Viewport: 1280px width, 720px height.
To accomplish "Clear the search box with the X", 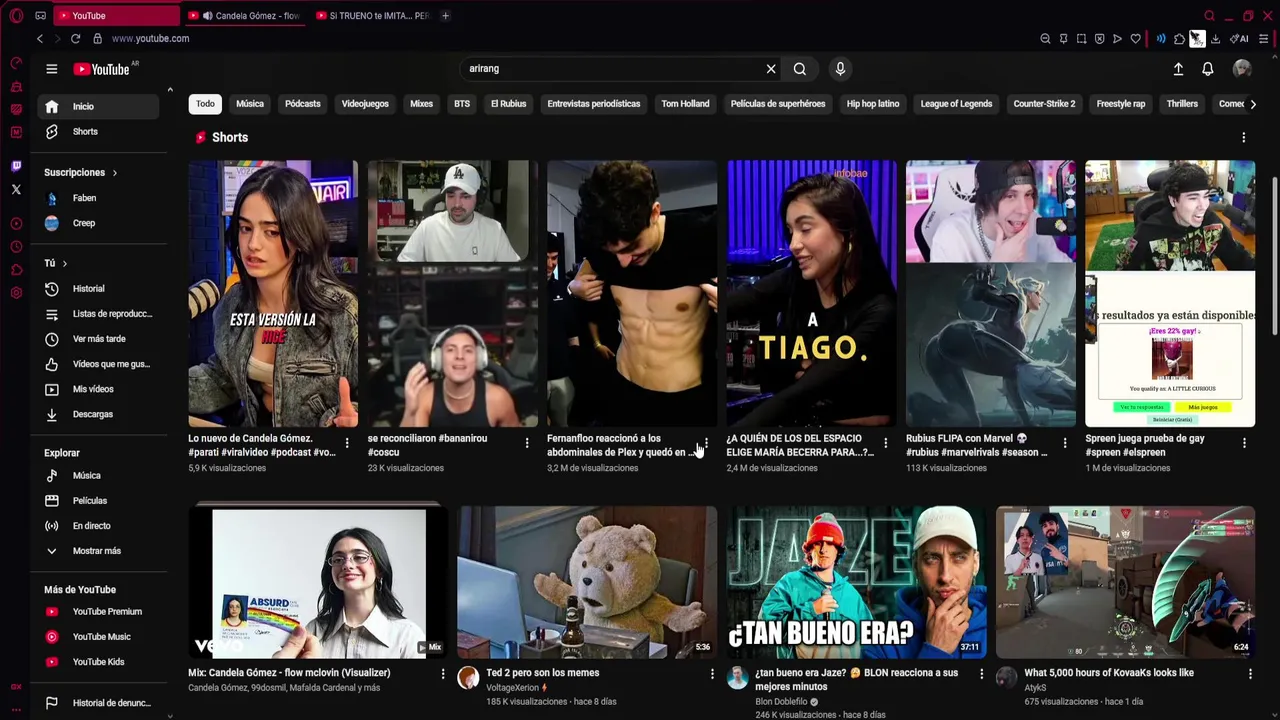I will click(771, 69).
